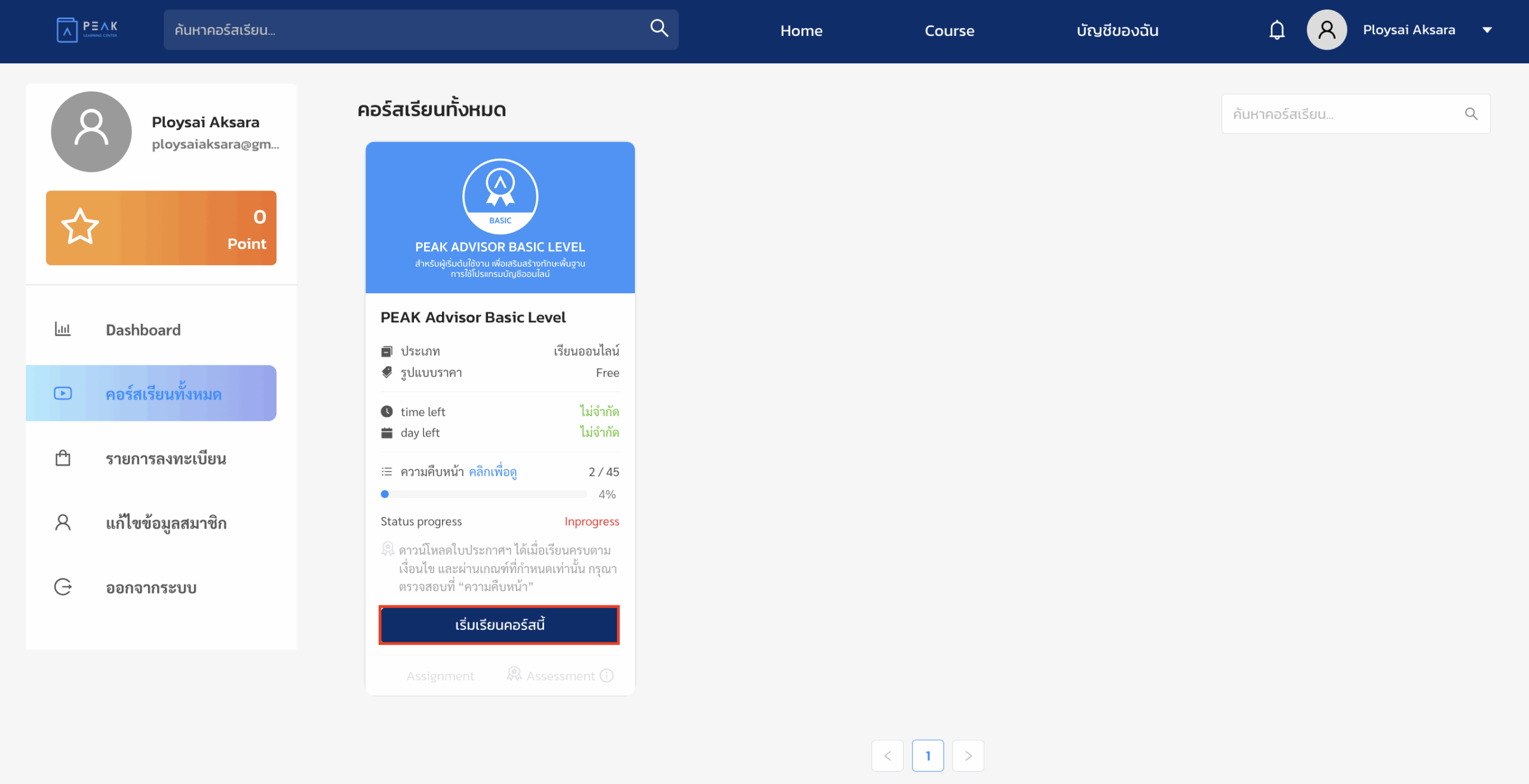Click the logout icon in sidebar
The image size is (1529, 784).
tap(63, 587)
